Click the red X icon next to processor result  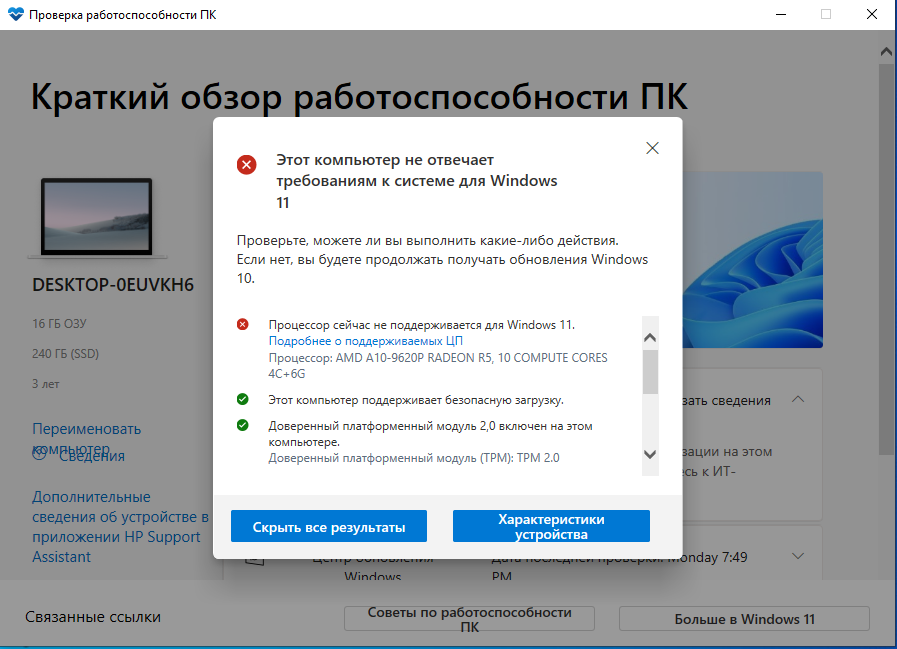[x=243, y=324]
